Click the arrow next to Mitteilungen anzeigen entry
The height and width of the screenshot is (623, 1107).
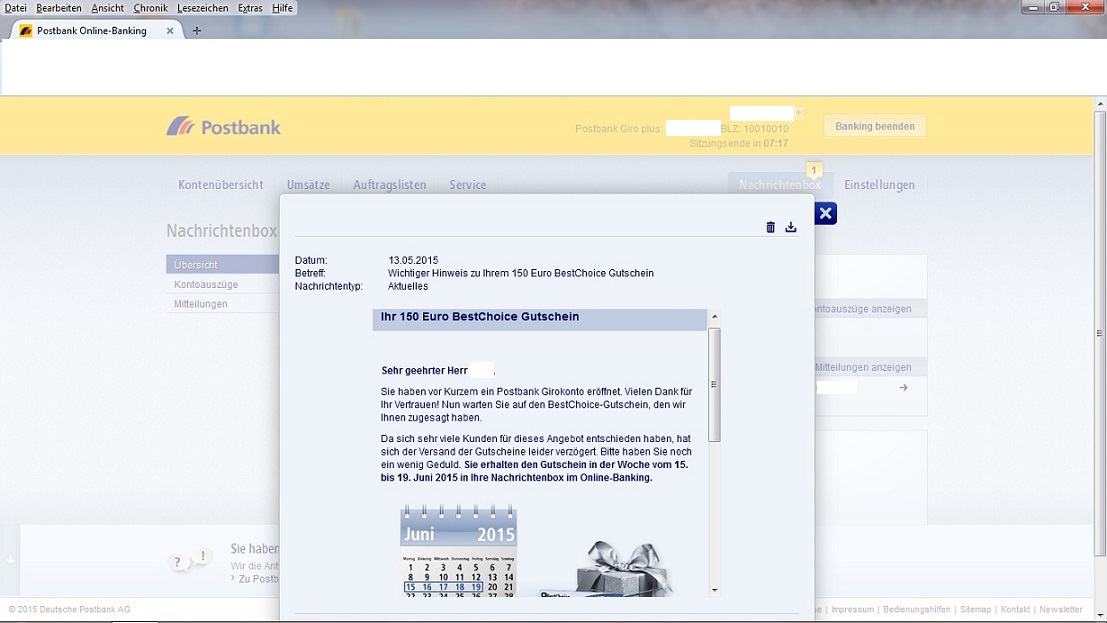(903, 388)
